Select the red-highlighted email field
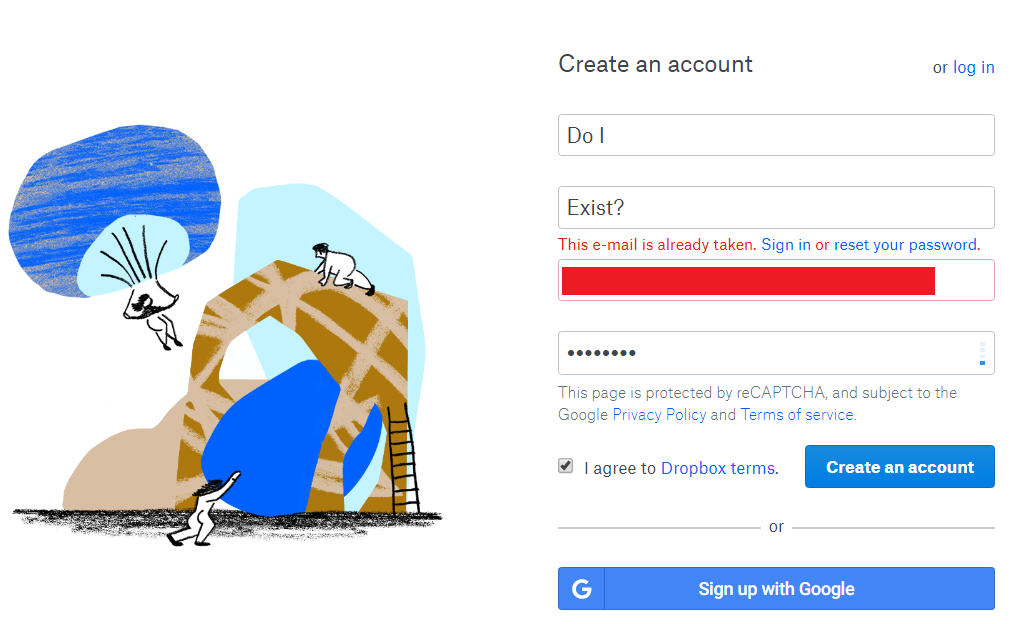Screen dimensions: 1016x624 (x=776, y=280)
